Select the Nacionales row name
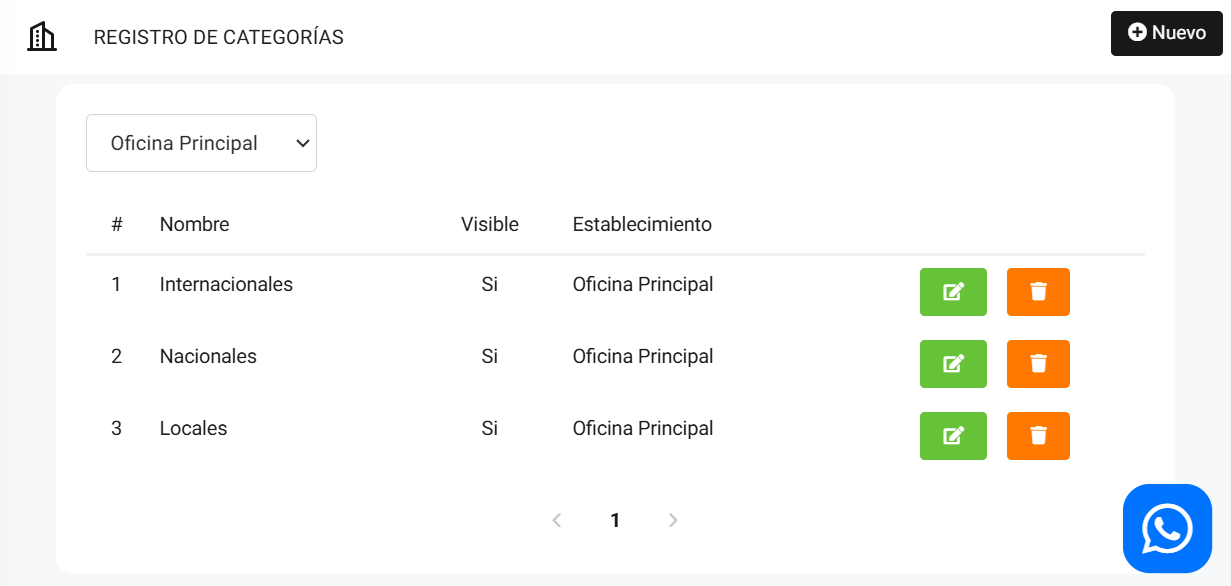1231x586 pixels. pos(208,356)
